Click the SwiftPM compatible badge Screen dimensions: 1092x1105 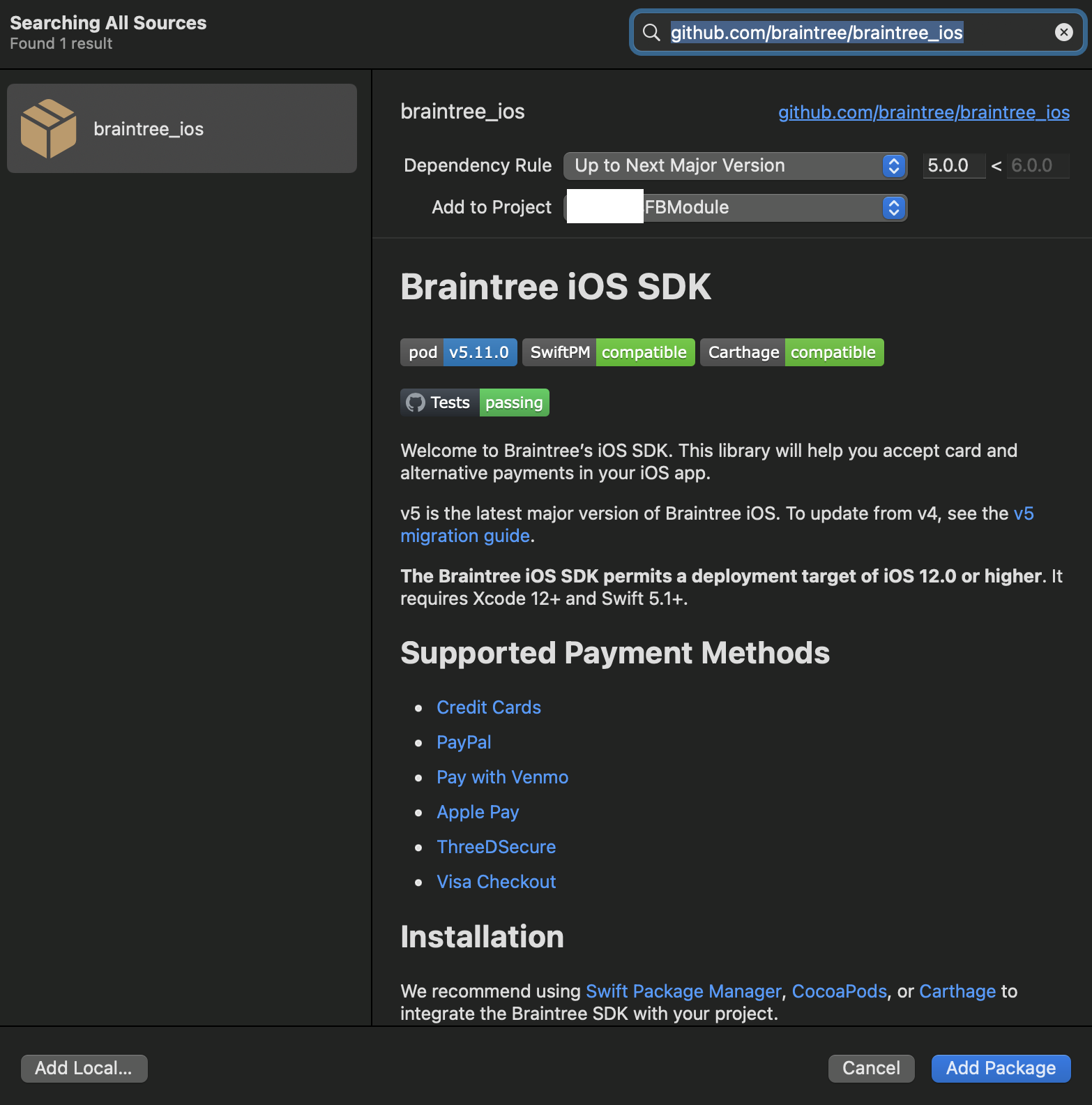608,352
